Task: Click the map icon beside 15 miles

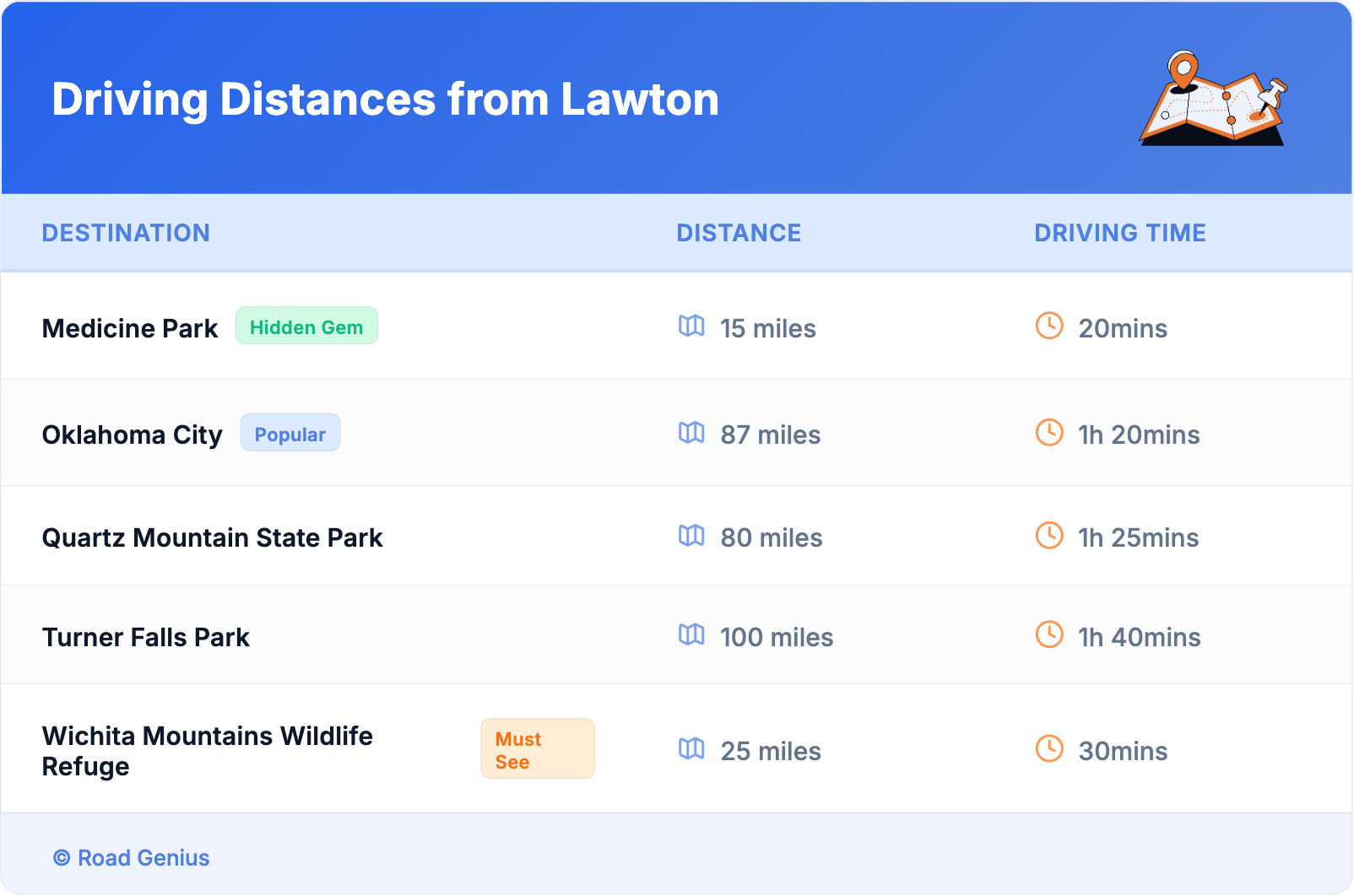Action: [x=691, y=326]
